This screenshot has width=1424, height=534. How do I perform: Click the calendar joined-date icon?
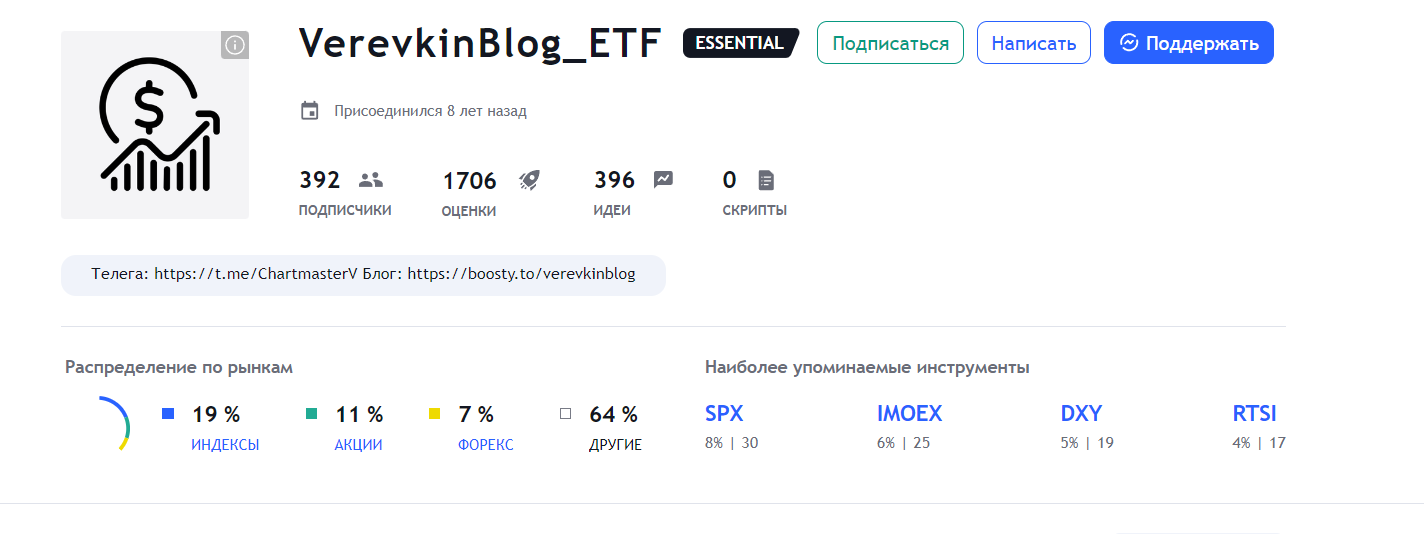click(310, 111)
